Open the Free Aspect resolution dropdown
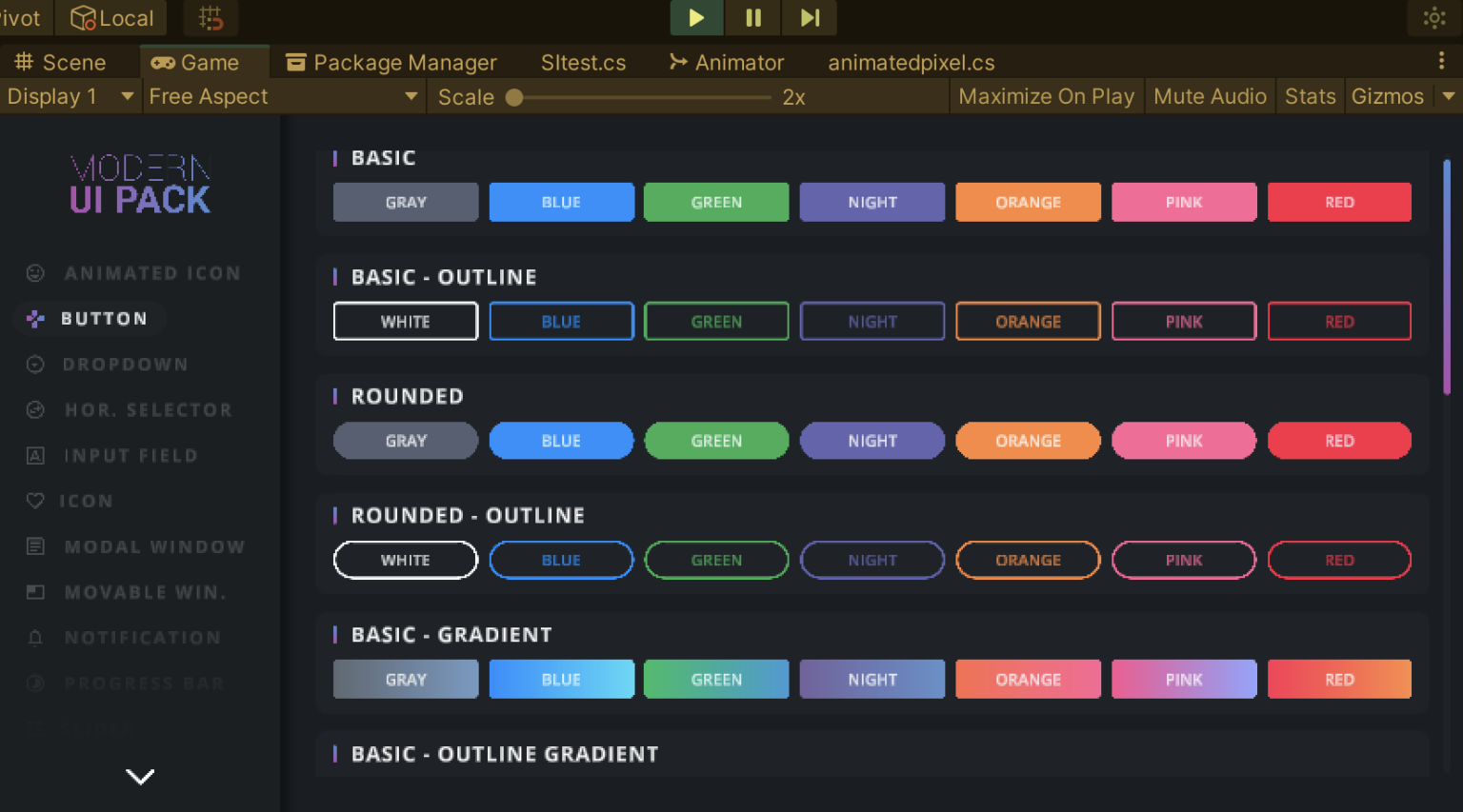1463x812 pixels. (x=283, y=96)
